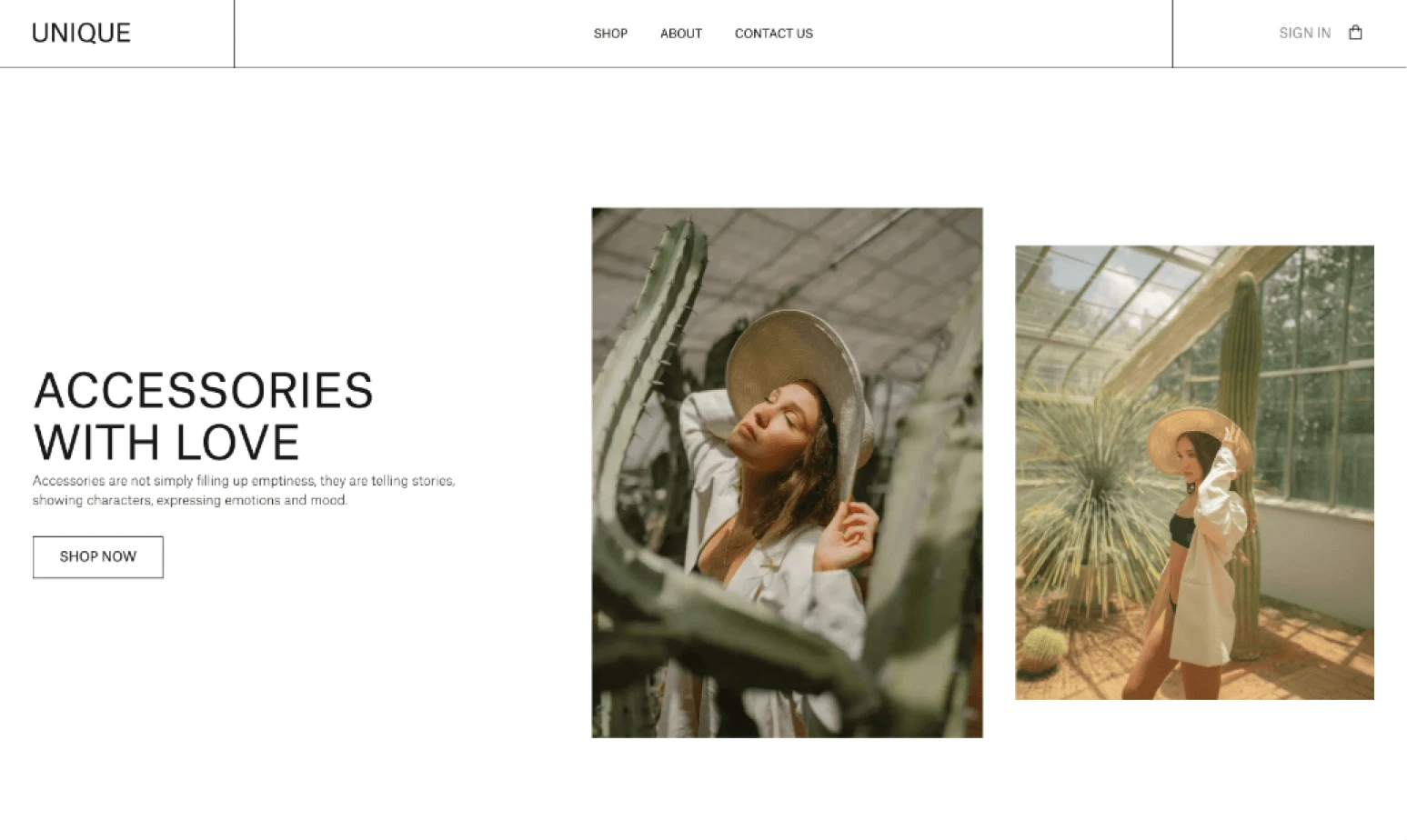The image size is (1407, 840).
Task: Open the smaller greenhouse photo
Action: point(1194,473)
